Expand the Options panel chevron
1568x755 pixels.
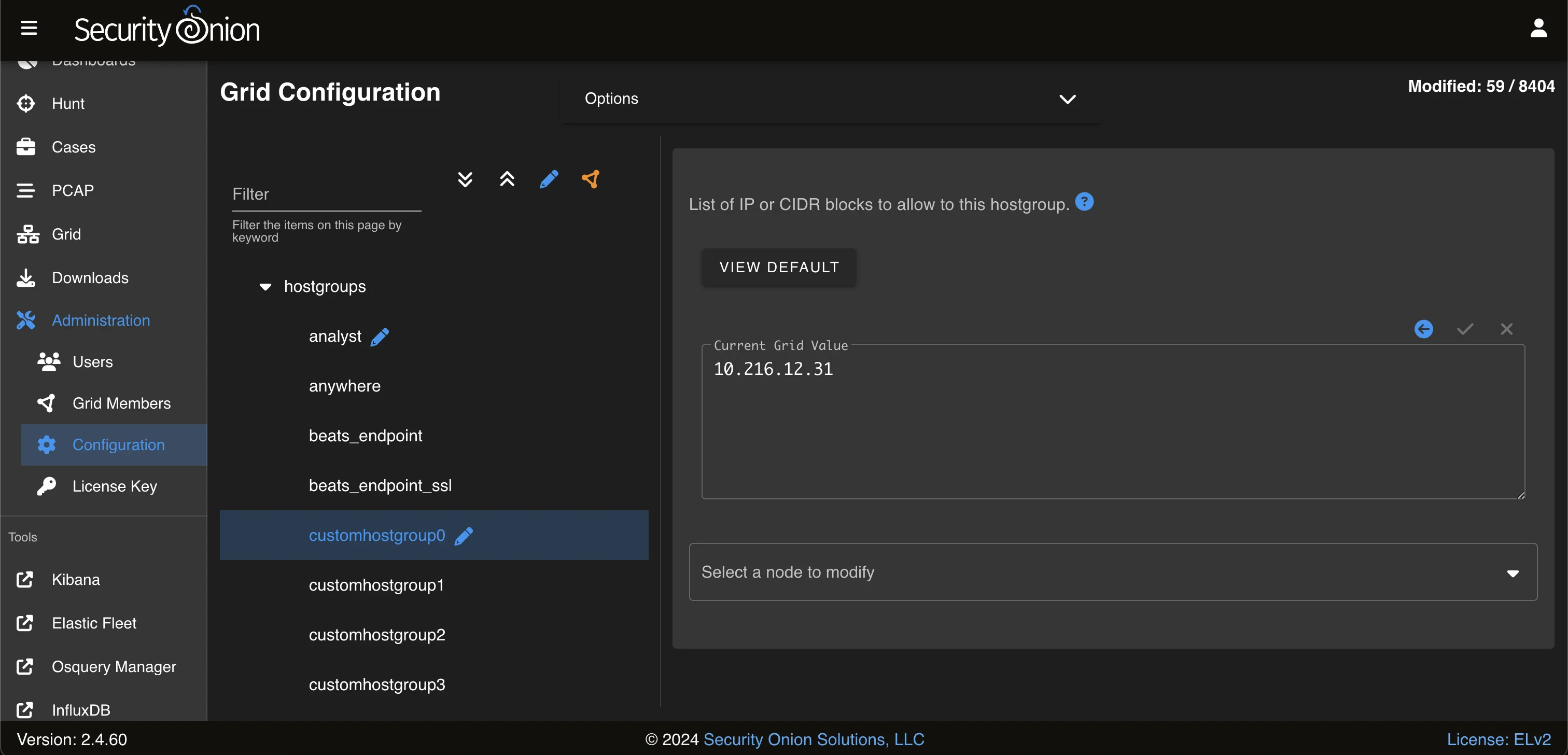(x=1068, y=99)
